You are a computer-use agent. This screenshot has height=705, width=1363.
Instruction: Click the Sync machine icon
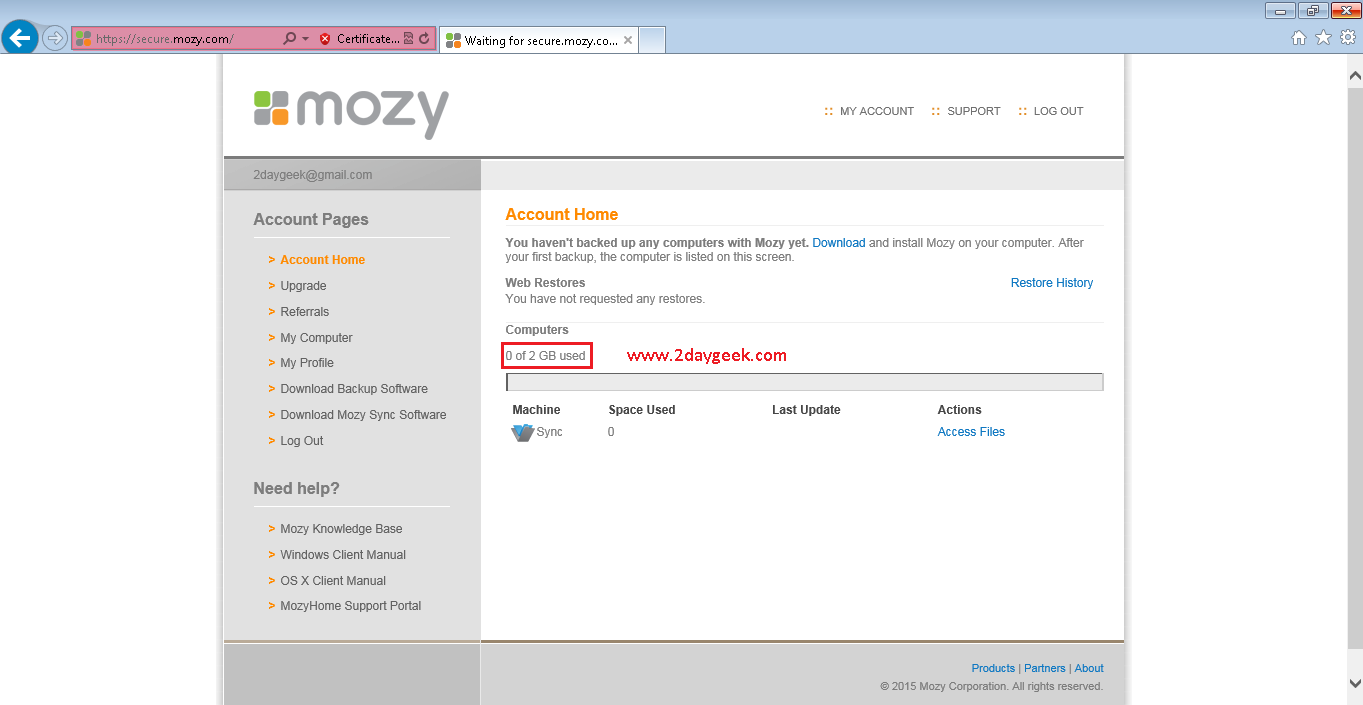[x=522, y=432]
